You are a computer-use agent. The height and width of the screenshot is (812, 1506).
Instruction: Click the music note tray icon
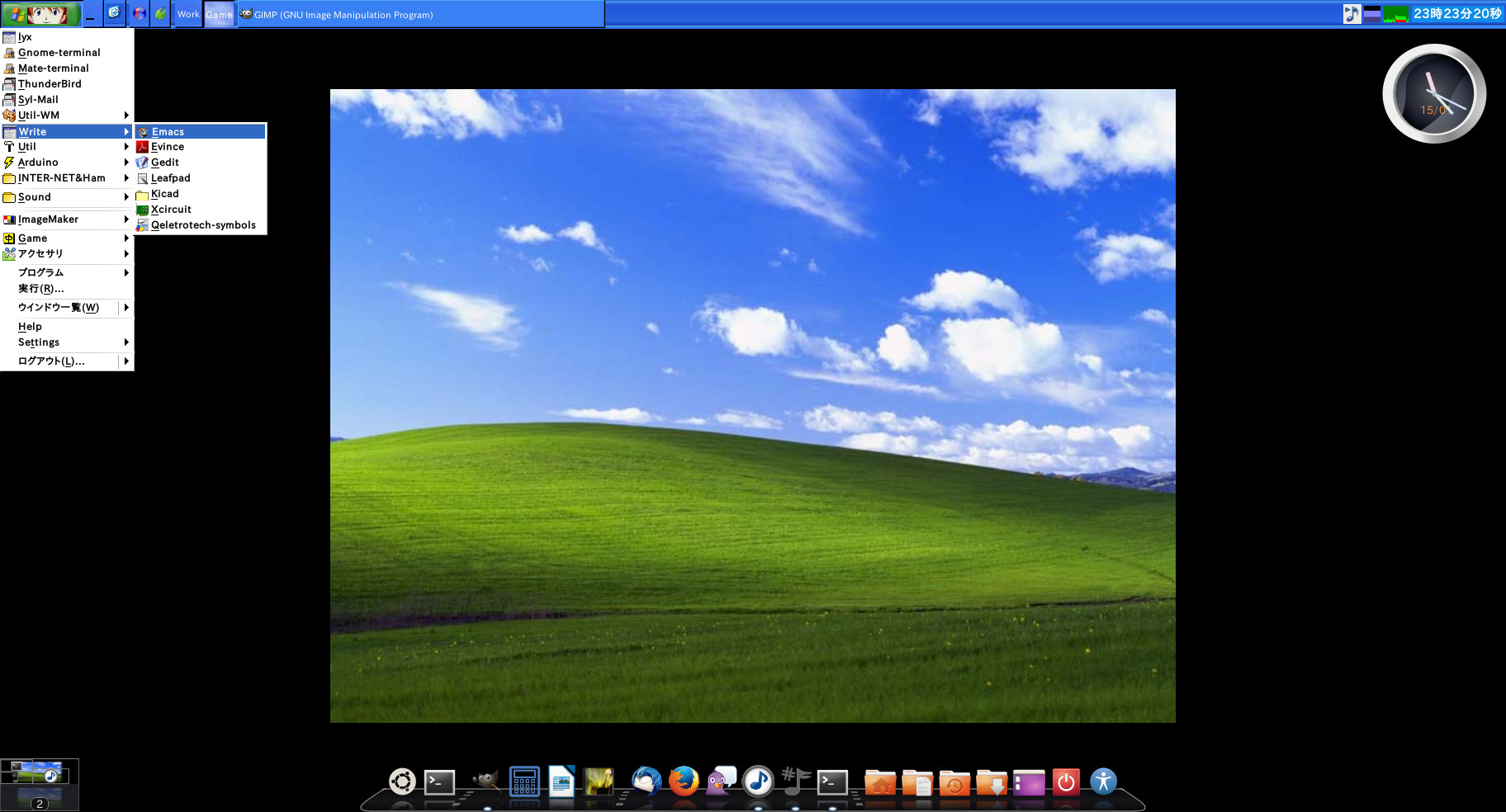click(1351, 14)
